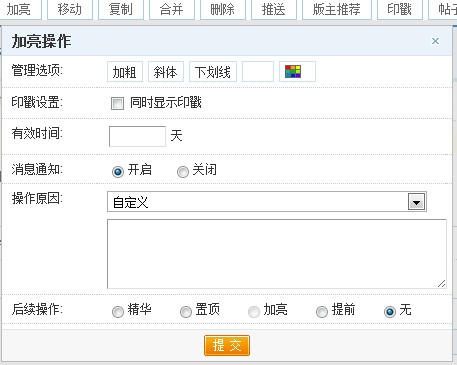The width and height of the screenshot is (457, 365).
Task: Click the 版主推荐 button
Action: 337,9
